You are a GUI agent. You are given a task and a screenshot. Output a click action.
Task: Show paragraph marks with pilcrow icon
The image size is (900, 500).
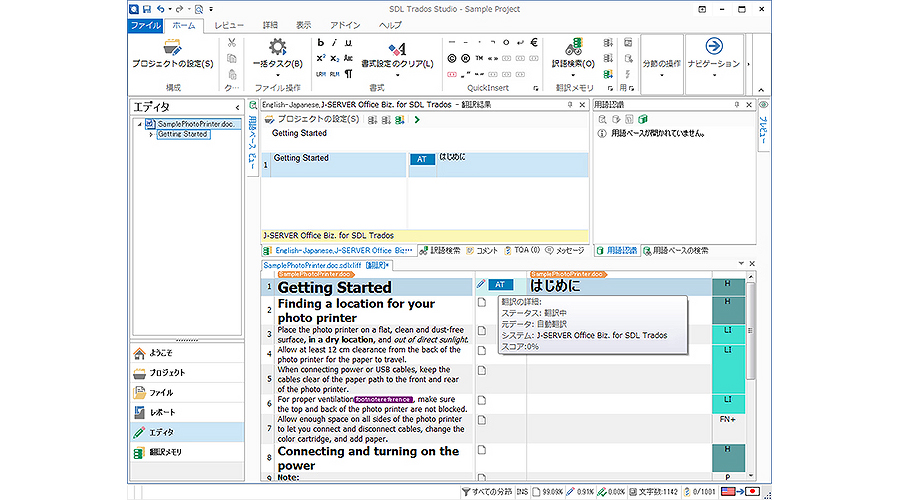(x=348, y=74)
